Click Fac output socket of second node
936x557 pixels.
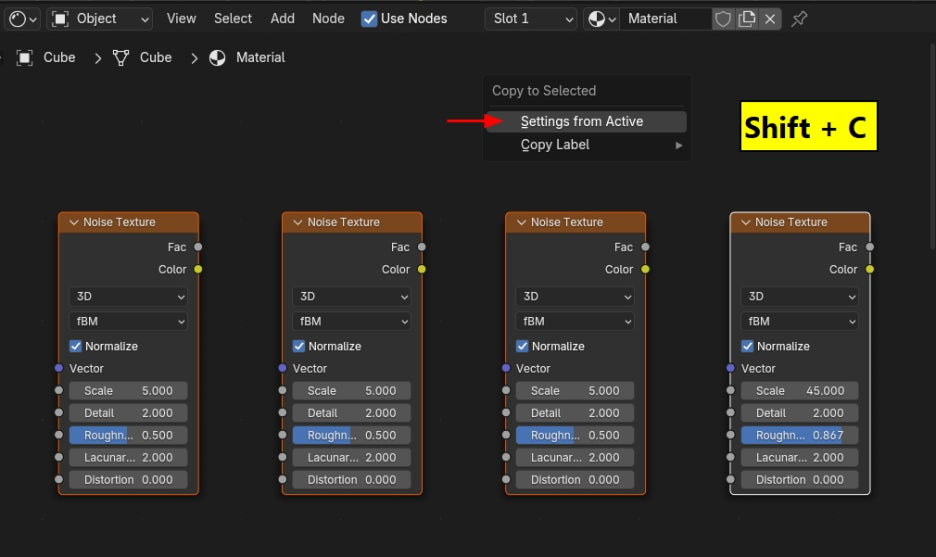click(x=422, y=247)
